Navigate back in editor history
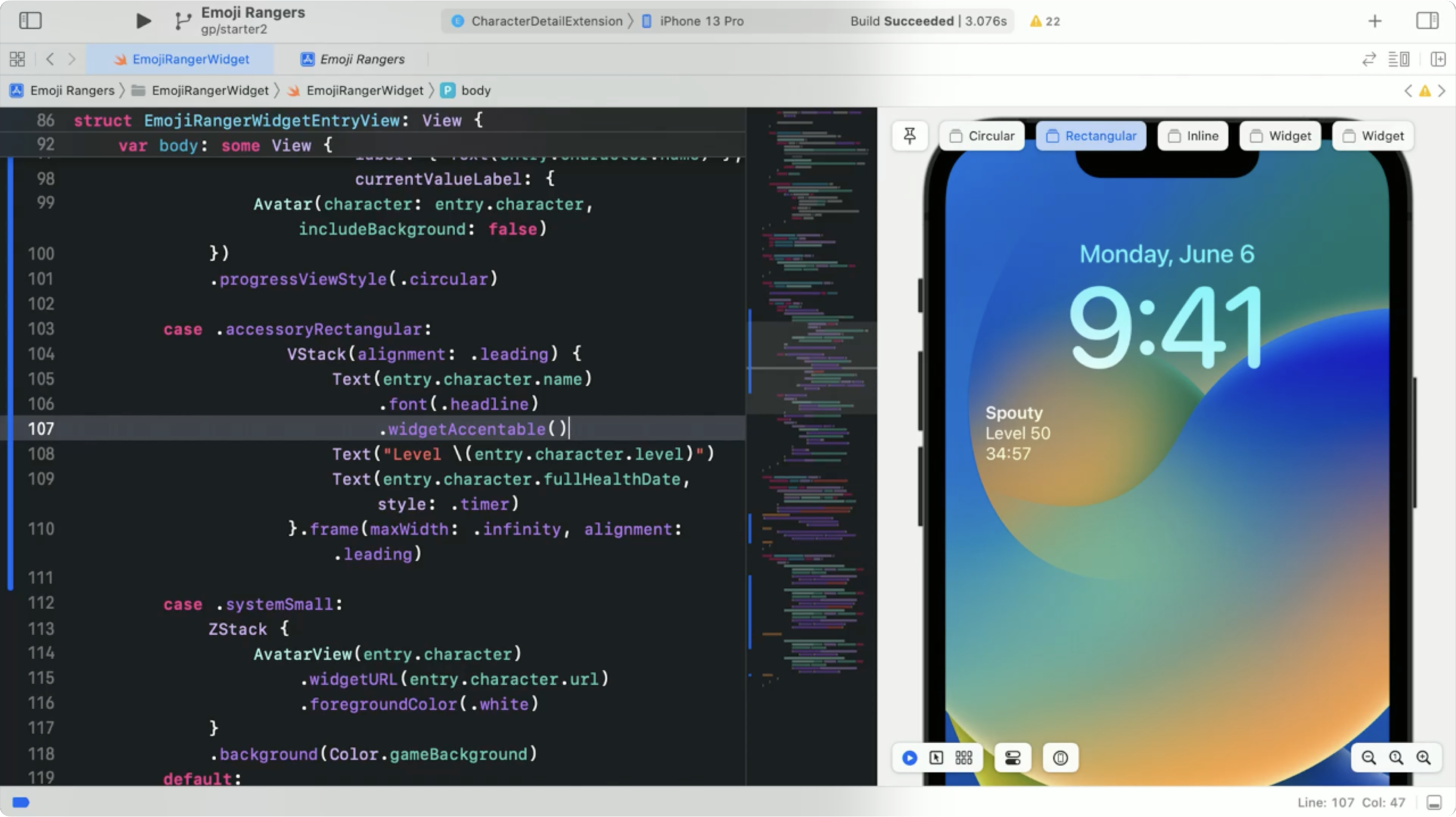Viewport: 1456px width, 817px height. pos(50,59)
